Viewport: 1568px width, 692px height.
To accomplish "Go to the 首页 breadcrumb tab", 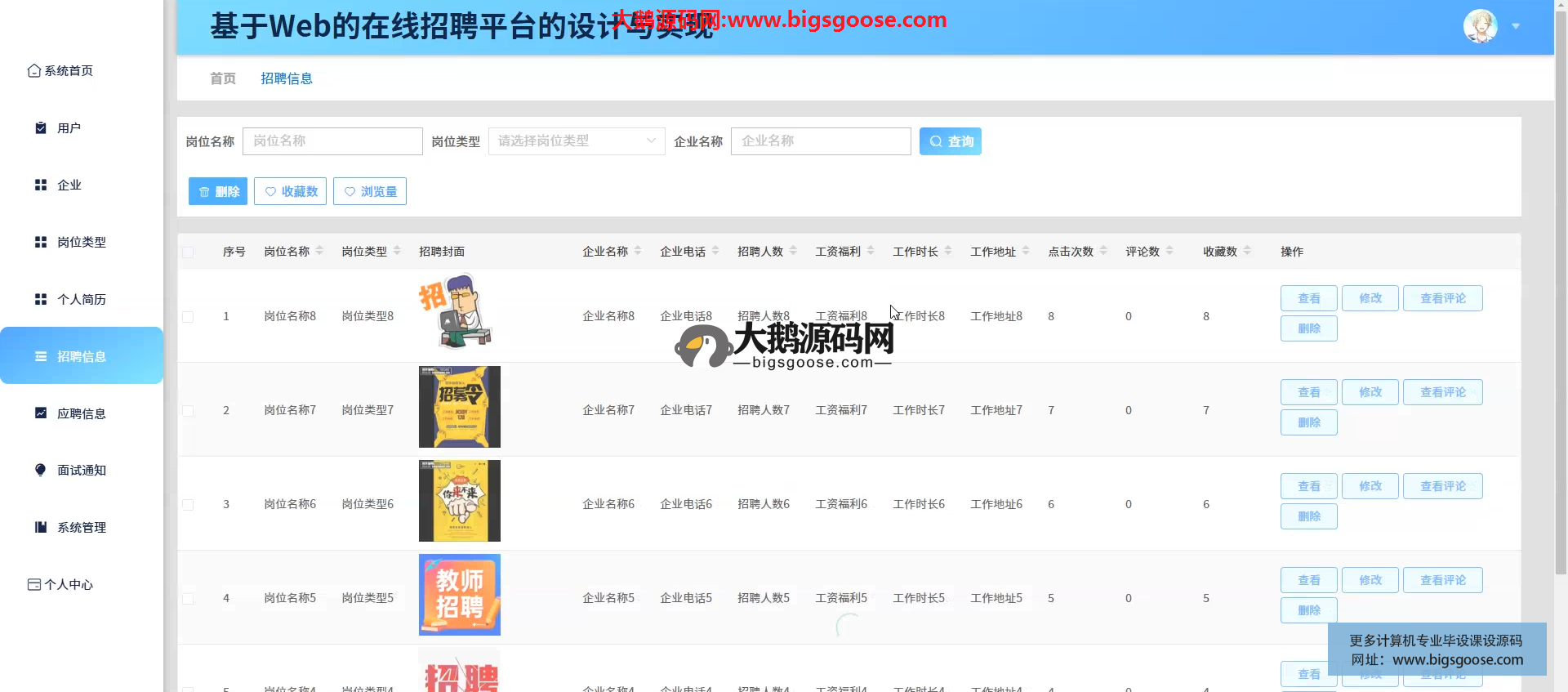I will pyautogui.click(x=223, y=78).
